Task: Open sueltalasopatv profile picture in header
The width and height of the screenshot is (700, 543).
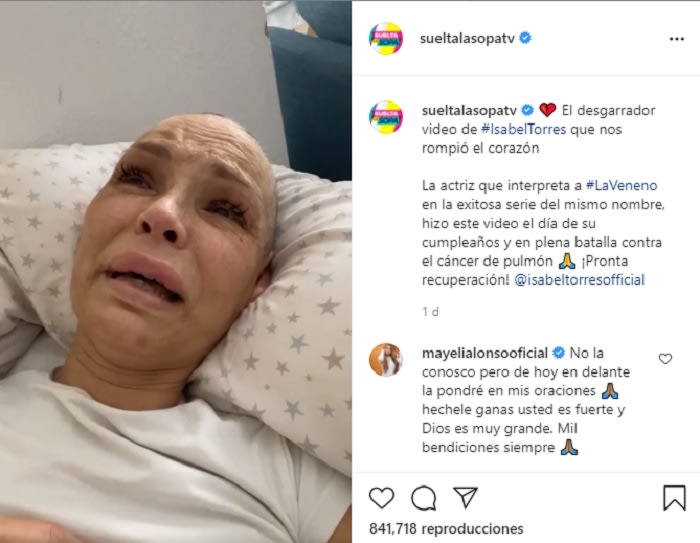Action: point(386,38)
